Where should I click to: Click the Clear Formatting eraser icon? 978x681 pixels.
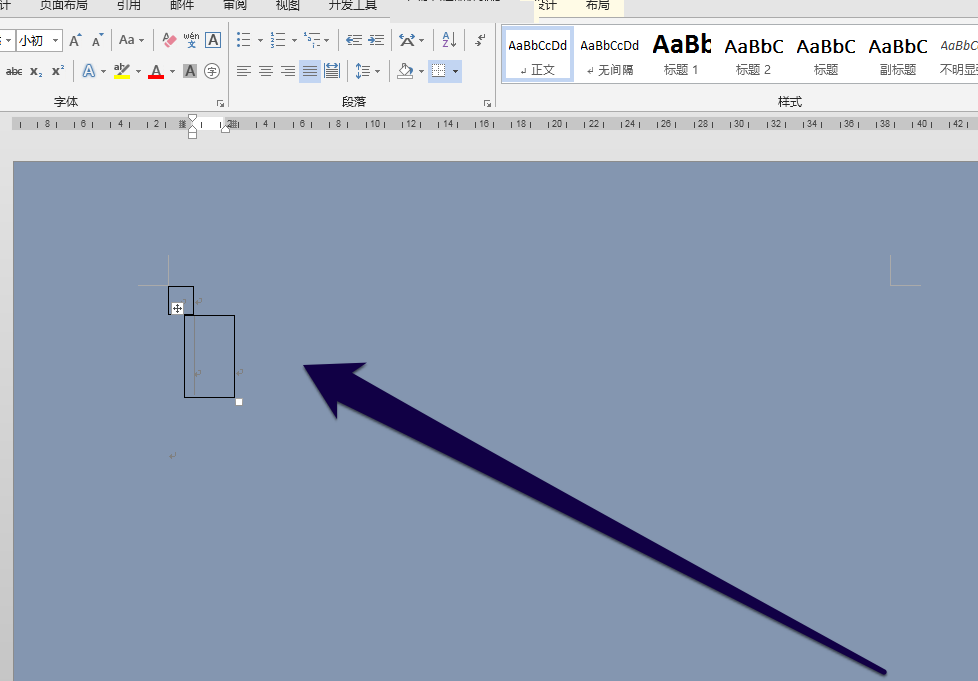pos(169,41)
